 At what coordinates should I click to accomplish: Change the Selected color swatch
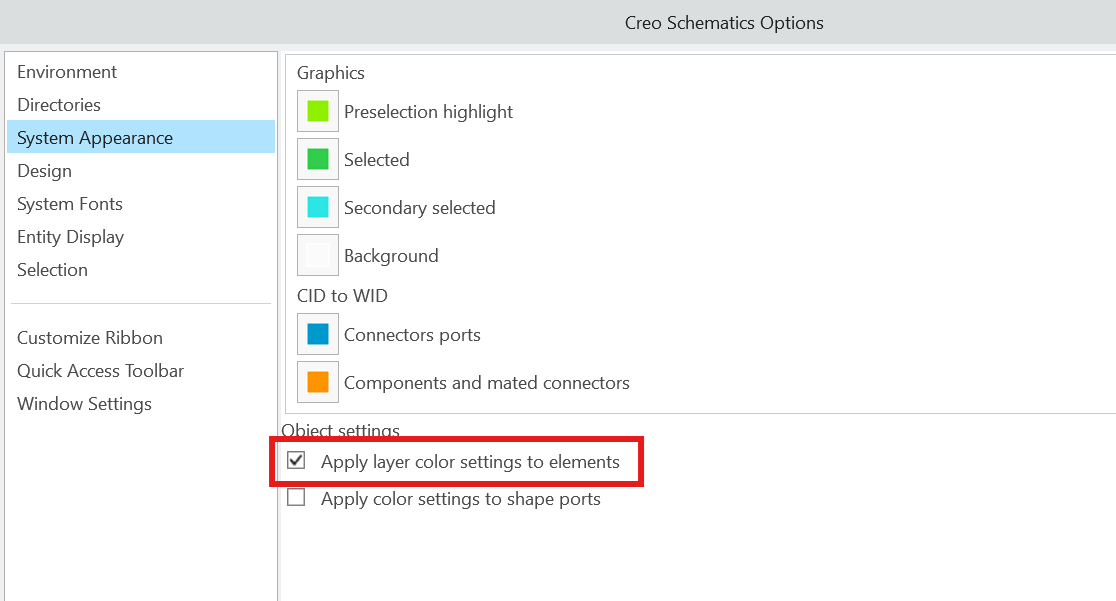pyautogui.click(x=317, y=159)
